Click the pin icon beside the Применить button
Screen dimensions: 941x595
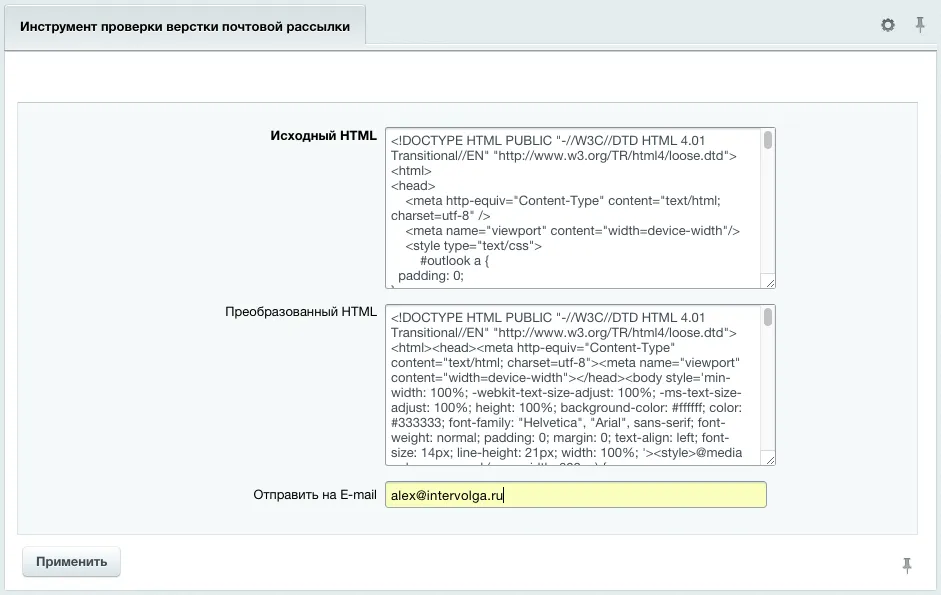(x=907, y=565)
